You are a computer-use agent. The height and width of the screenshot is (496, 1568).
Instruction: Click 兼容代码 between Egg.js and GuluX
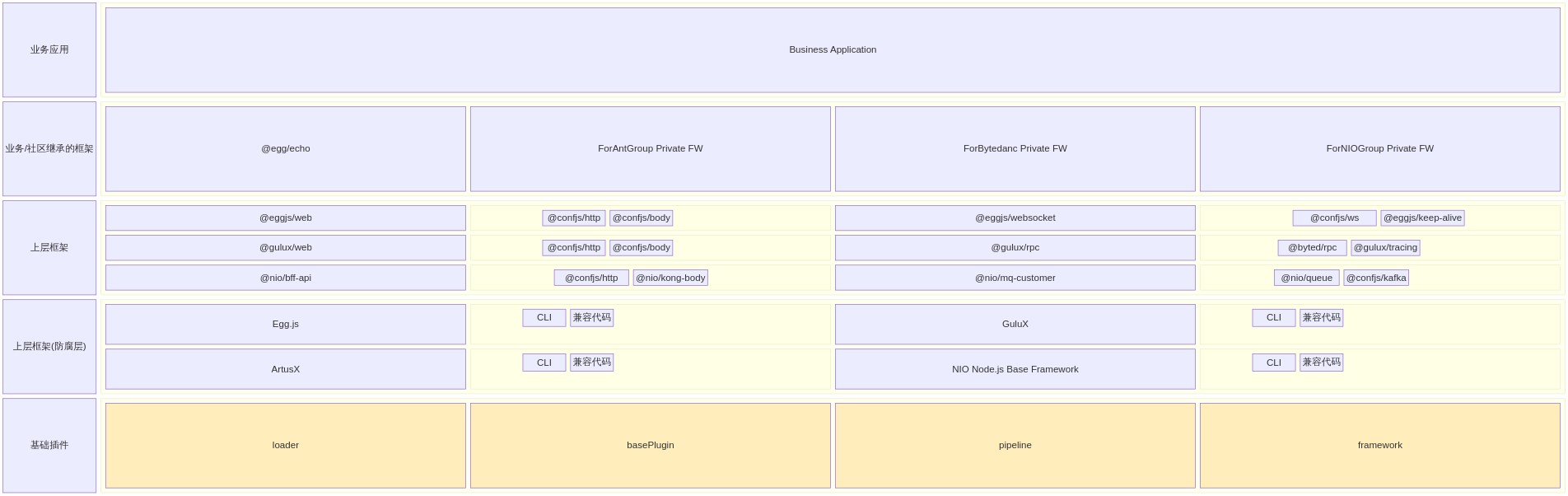pos(592,318)
